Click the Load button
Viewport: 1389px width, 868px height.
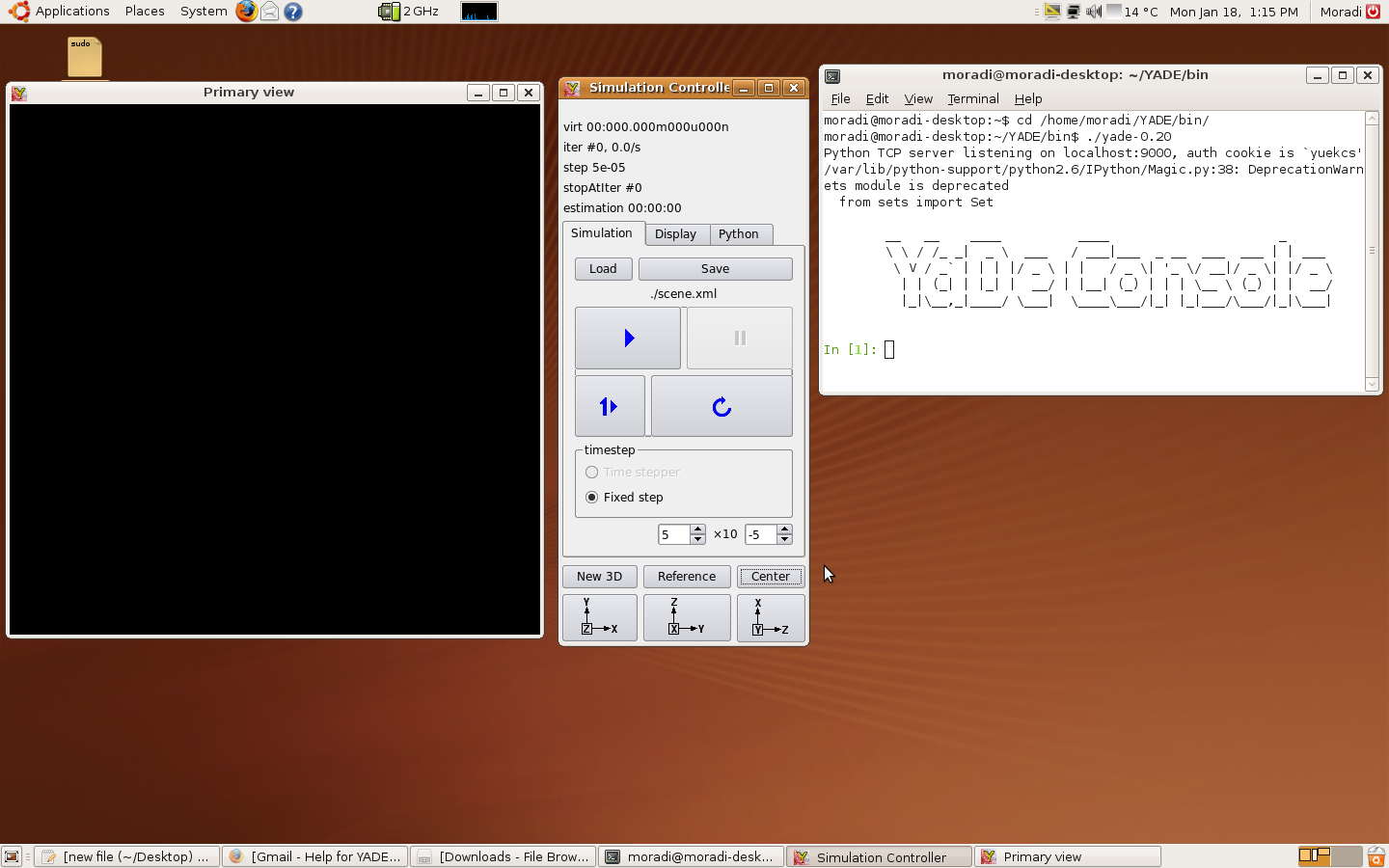[x=603, y=269]
